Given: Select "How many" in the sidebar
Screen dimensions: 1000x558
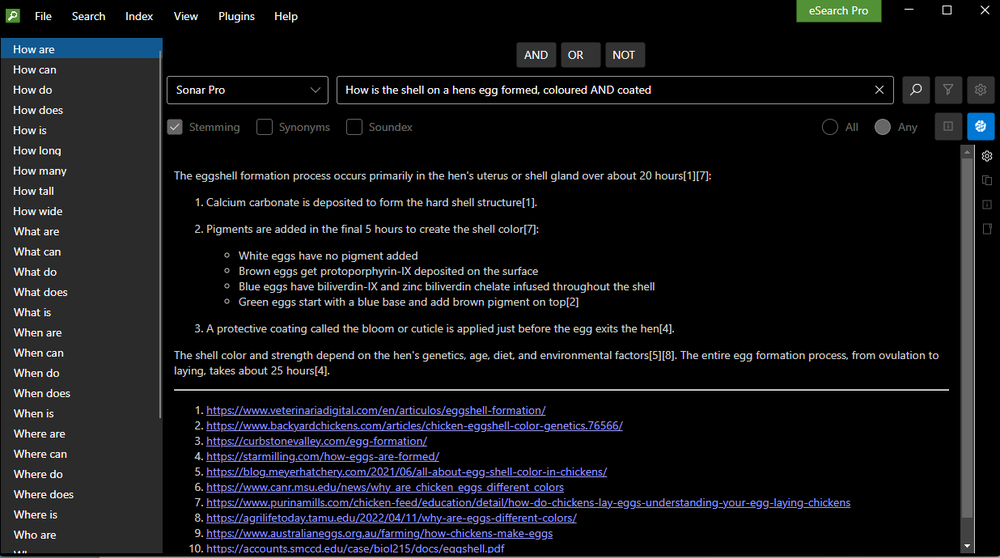Looking at the screenshot, I should coord(81,171).
